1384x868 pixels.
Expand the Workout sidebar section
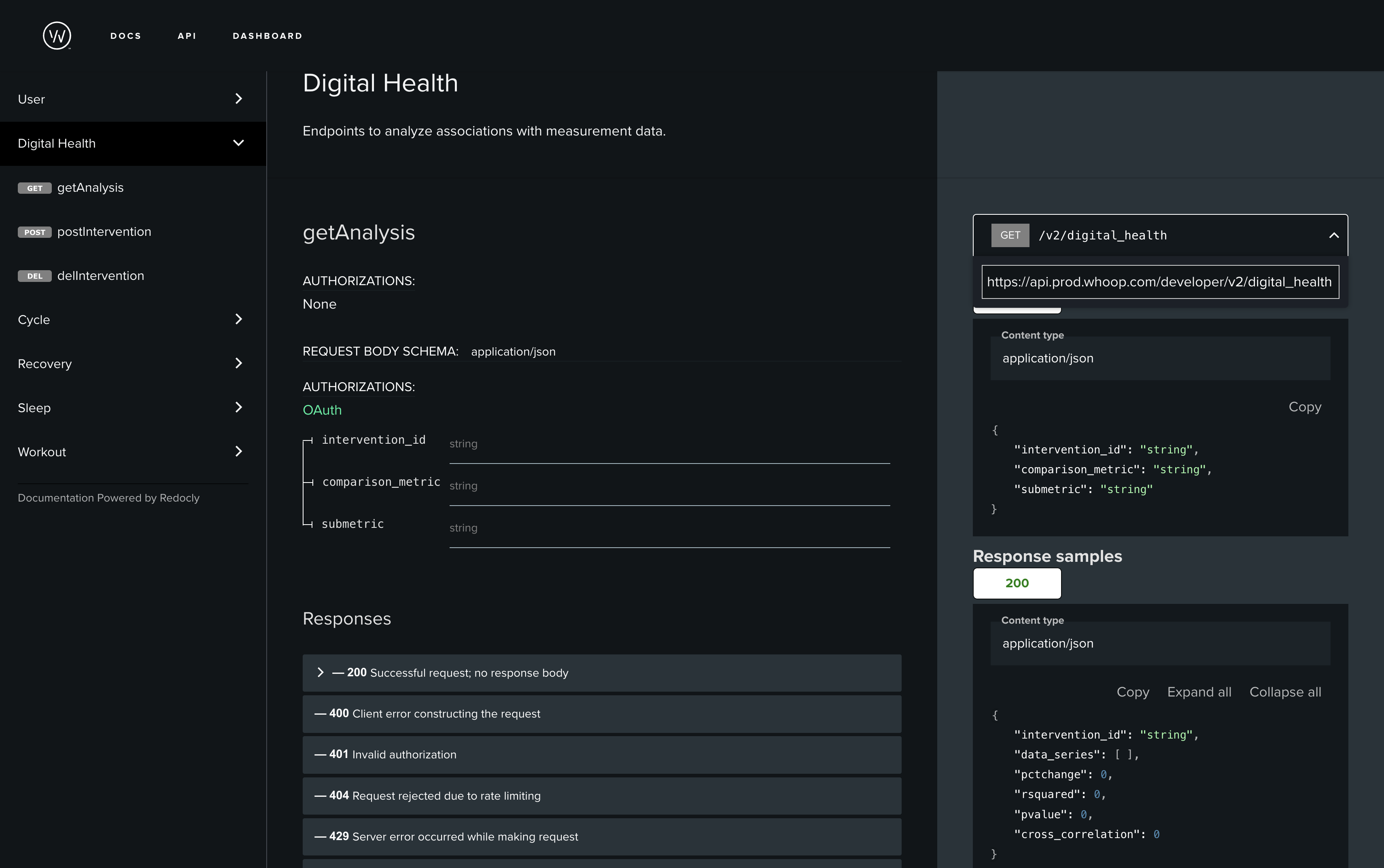point(133,452)
